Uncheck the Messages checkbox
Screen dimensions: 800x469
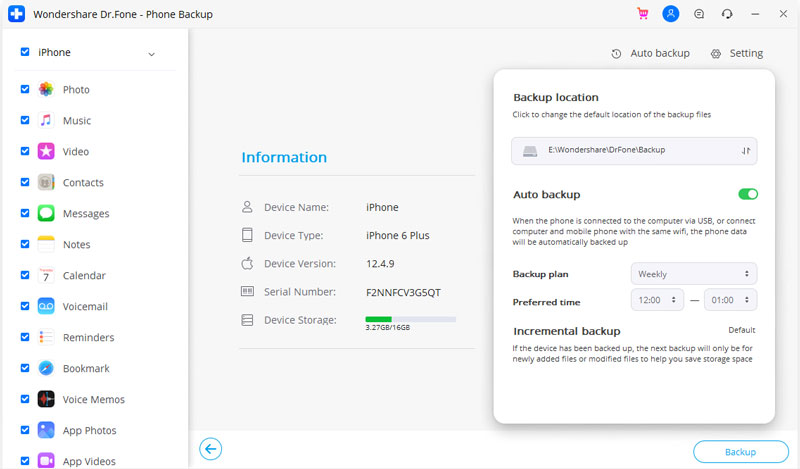24,213
